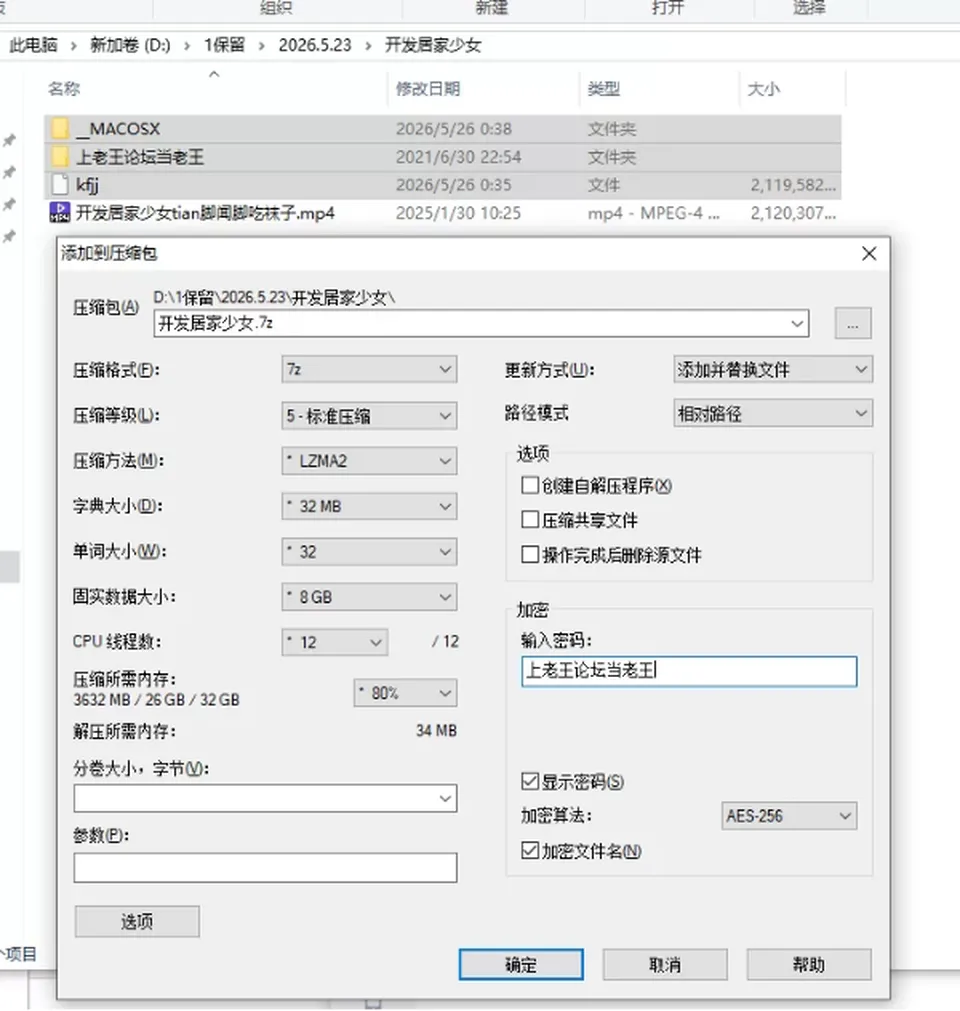Expand the 单词大小 dropdown

(x=369, y=552)
